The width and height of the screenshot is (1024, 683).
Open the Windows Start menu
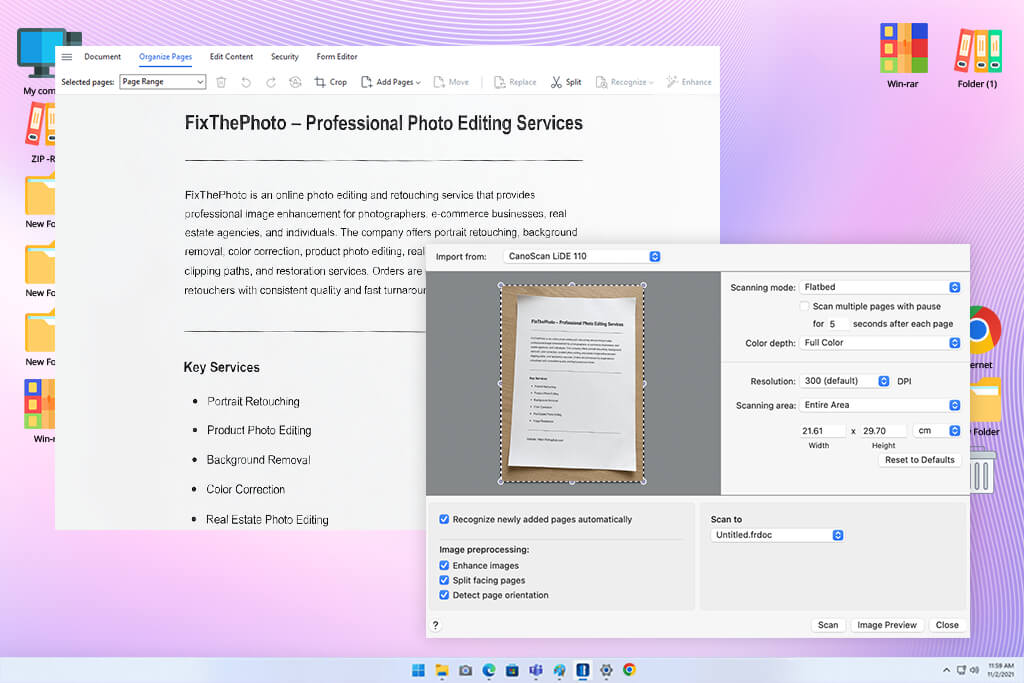tap(419, 670)
